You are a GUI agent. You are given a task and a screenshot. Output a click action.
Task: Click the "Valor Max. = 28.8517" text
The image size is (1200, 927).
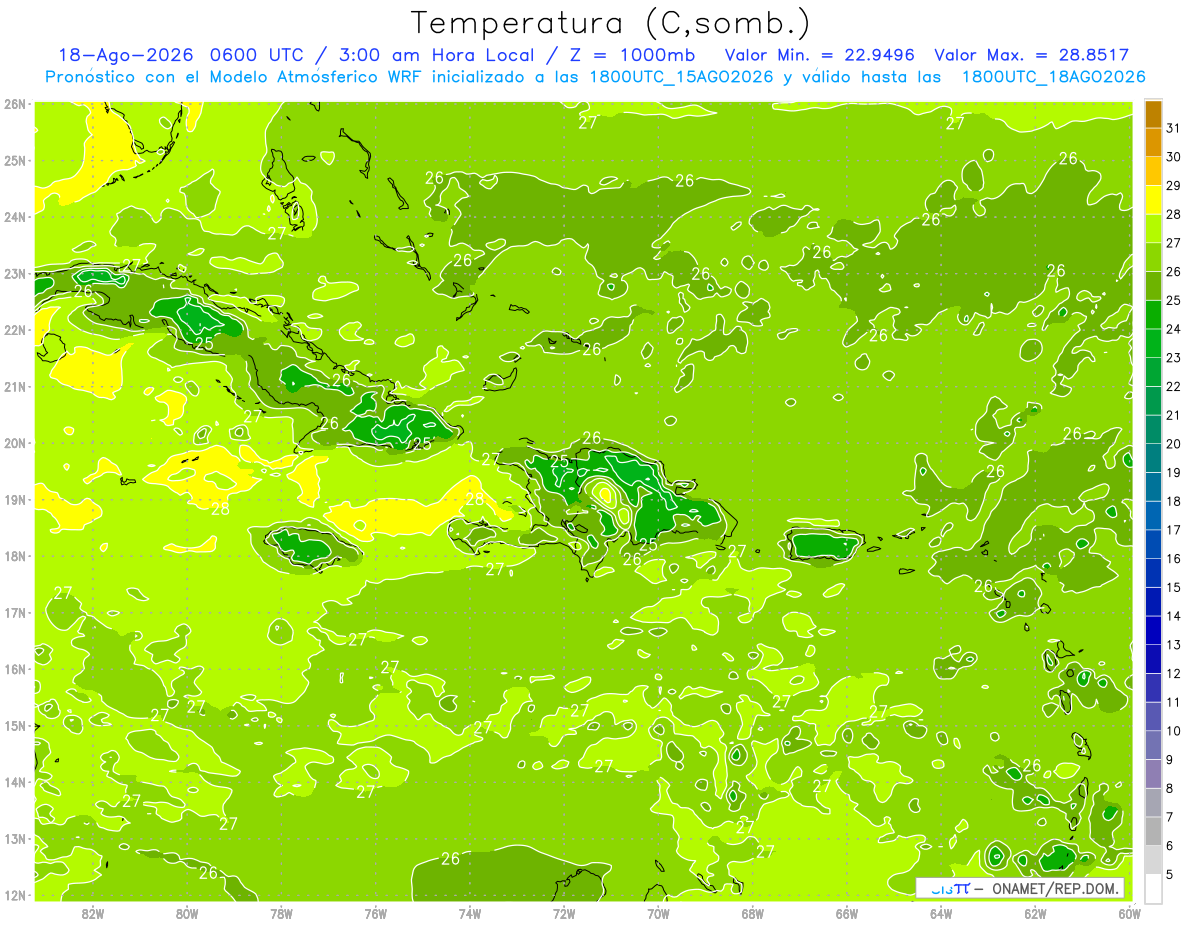(1031, 55)
